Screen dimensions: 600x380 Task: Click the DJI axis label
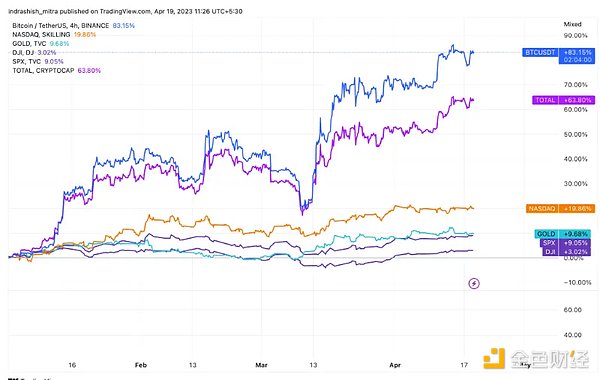(566, 251)
